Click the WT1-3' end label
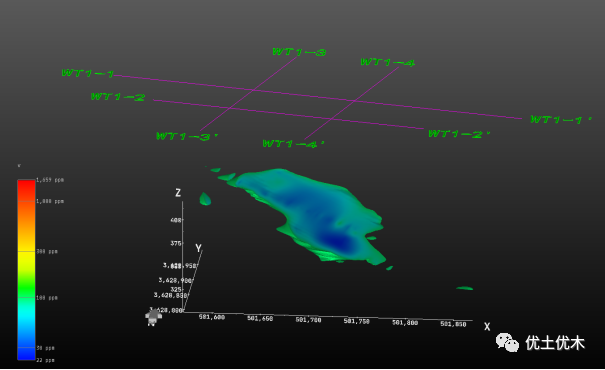 point(187,136)
